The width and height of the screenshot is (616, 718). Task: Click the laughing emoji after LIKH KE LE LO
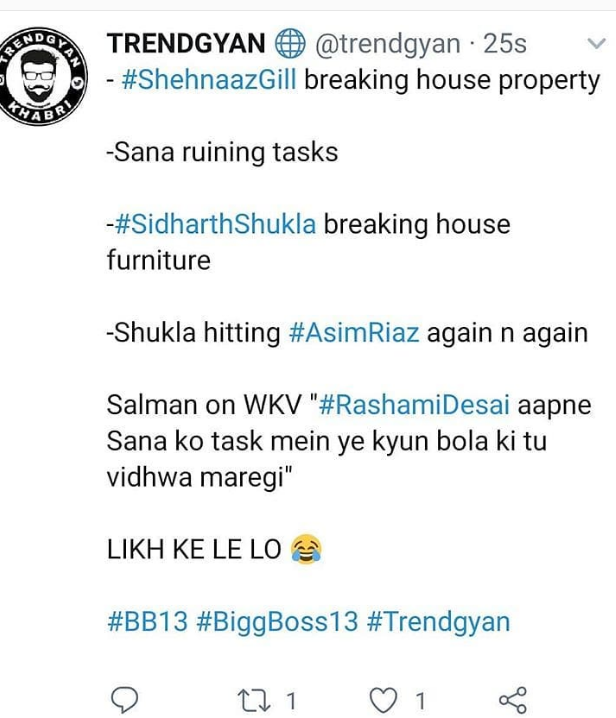tap(306, 549)
